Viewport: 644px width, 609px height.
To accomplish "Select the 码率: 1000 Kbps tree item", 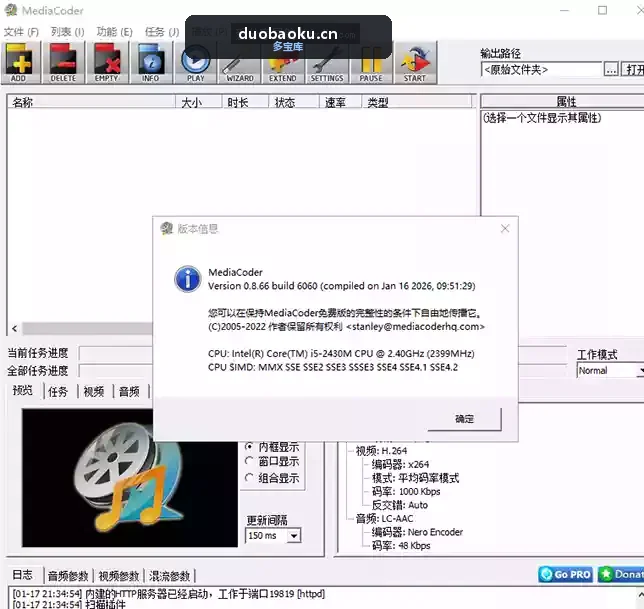I will click(x=406, y=492).
